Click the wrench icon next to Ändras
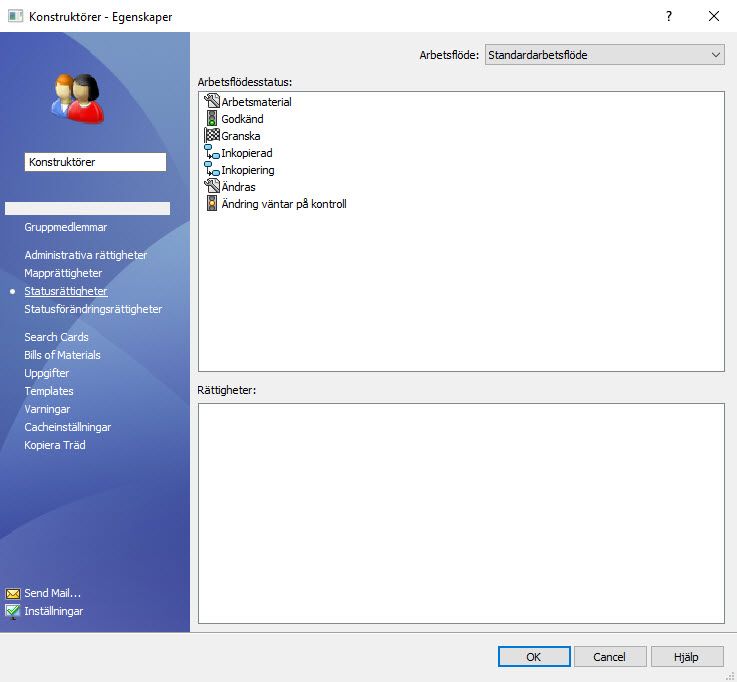Screen dimensions: 737x682 point(212,186)
